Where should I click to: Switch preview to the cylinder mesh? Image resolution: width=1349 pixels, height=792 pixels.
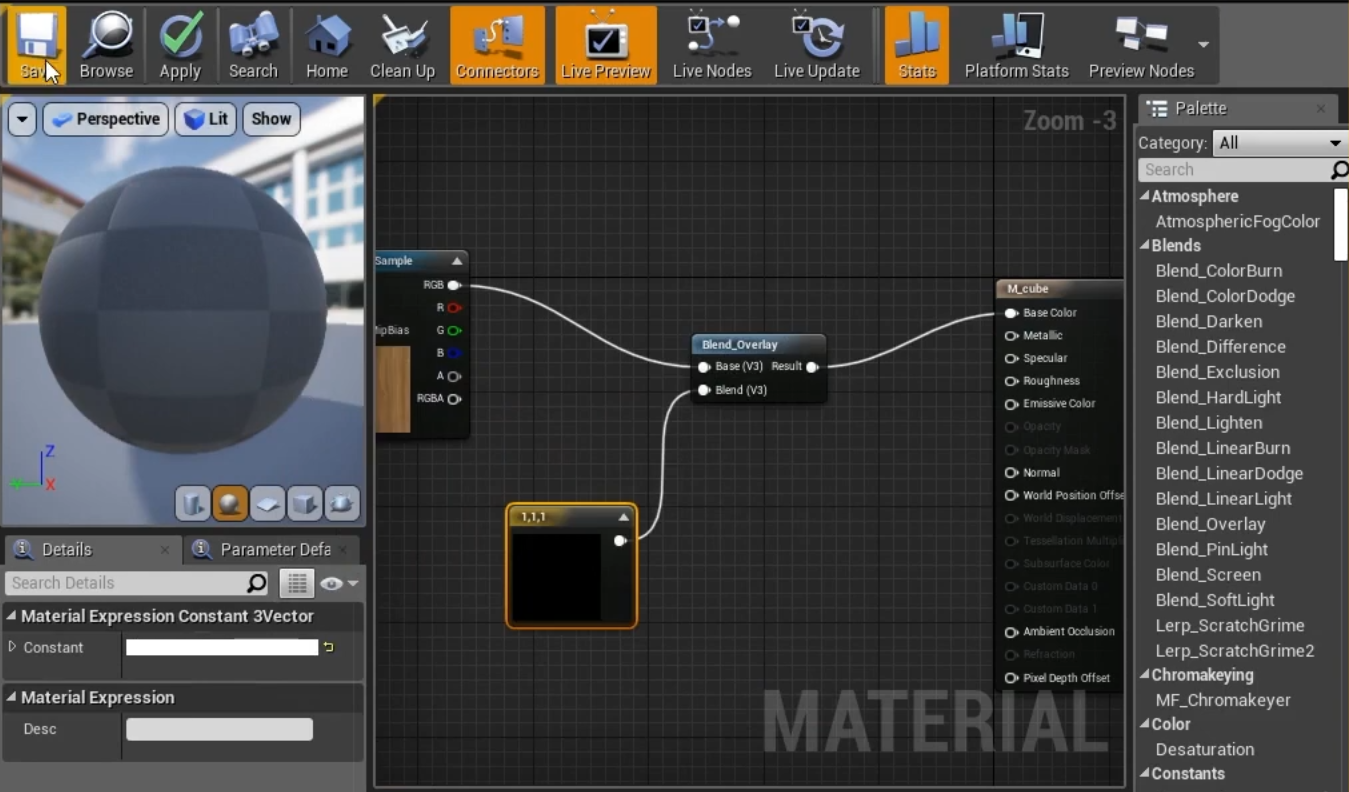[x=193, y=503]
